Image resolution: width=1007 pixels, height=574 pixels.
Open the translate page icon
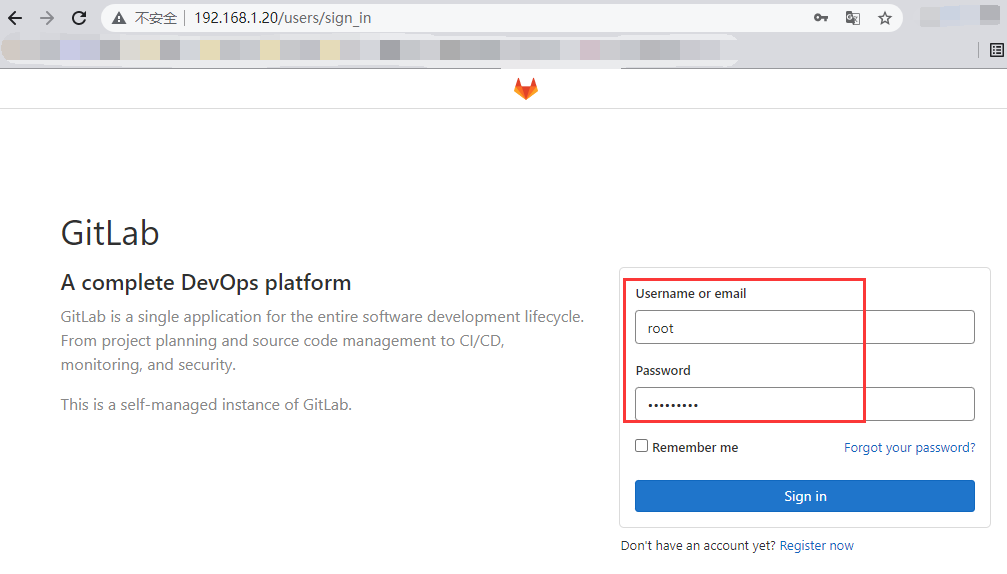point(852,18)
